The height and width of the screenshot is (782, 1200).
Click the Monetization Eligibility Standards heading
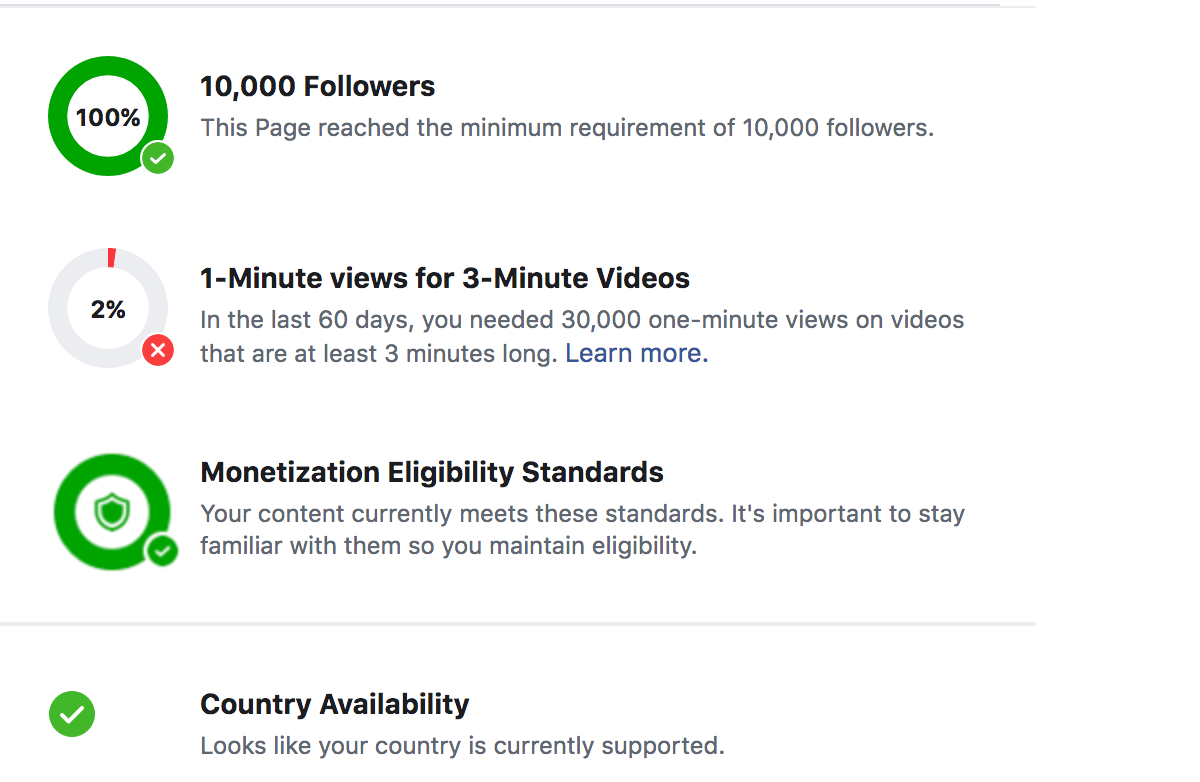[x=432, y=472]
